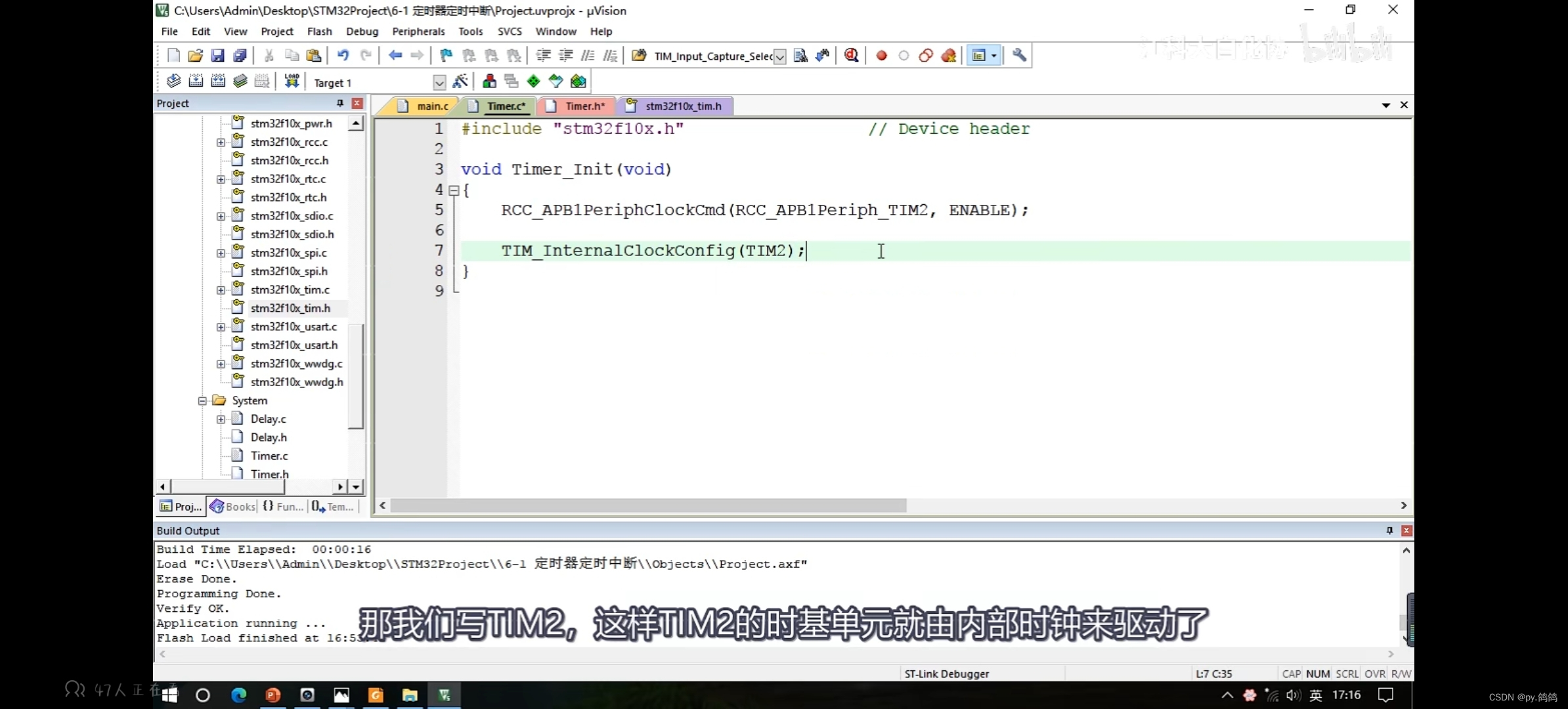1568x709 pixels.
Task: Expand stm32f10x_tim.c tree node
Action: click(x=221, y=290)
